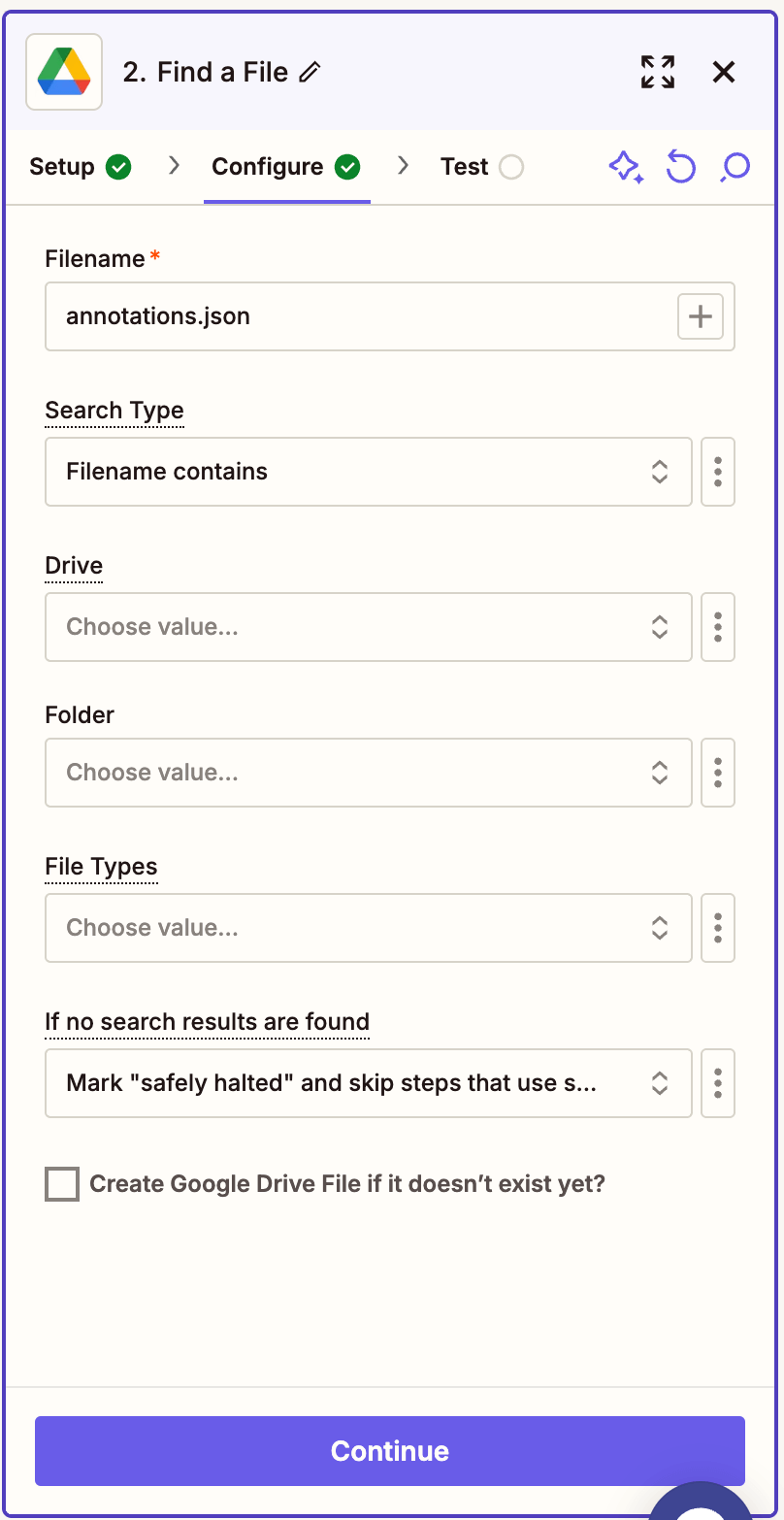Expand the Folder dropdown

pos(368,773)
